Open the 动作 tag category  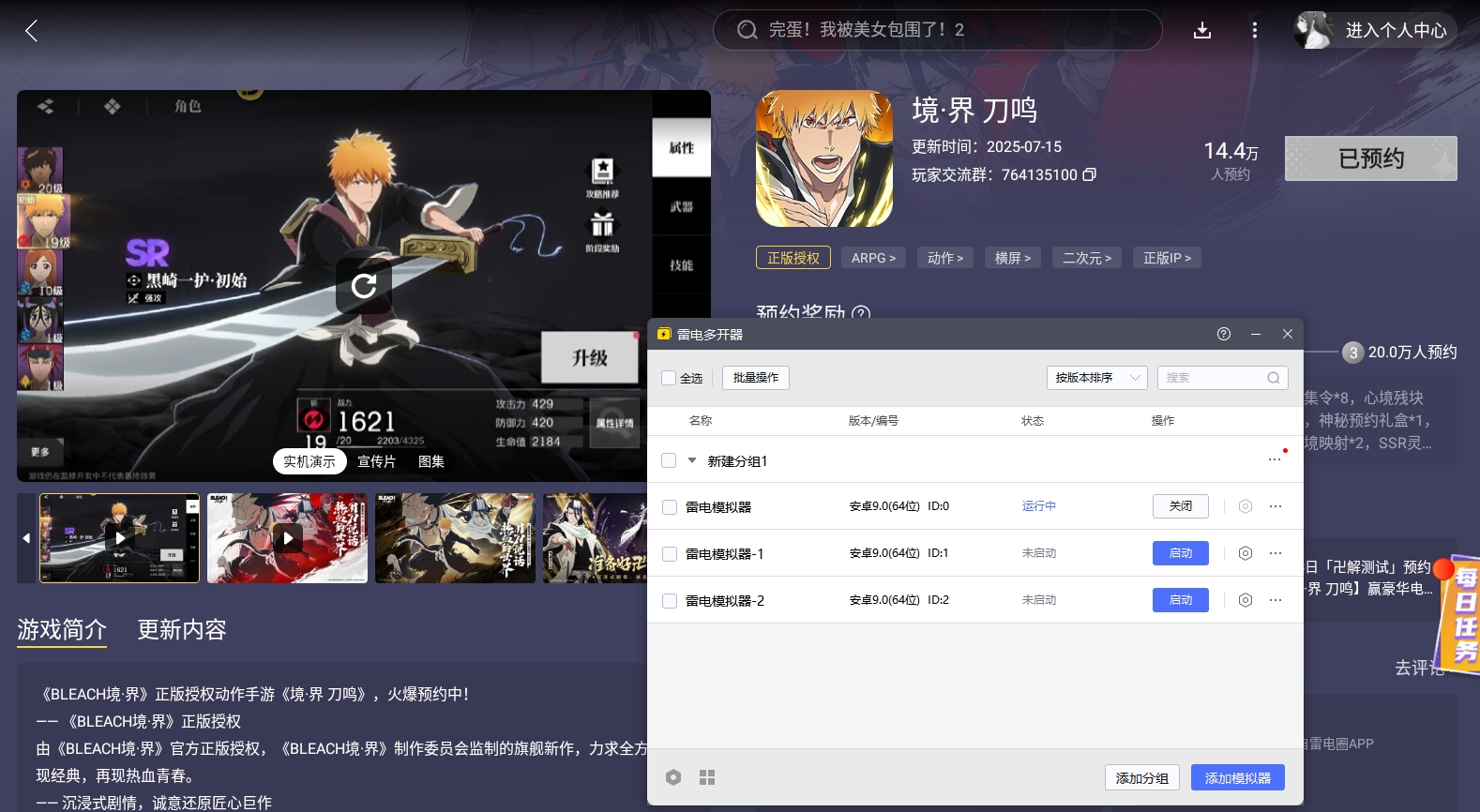945,258
